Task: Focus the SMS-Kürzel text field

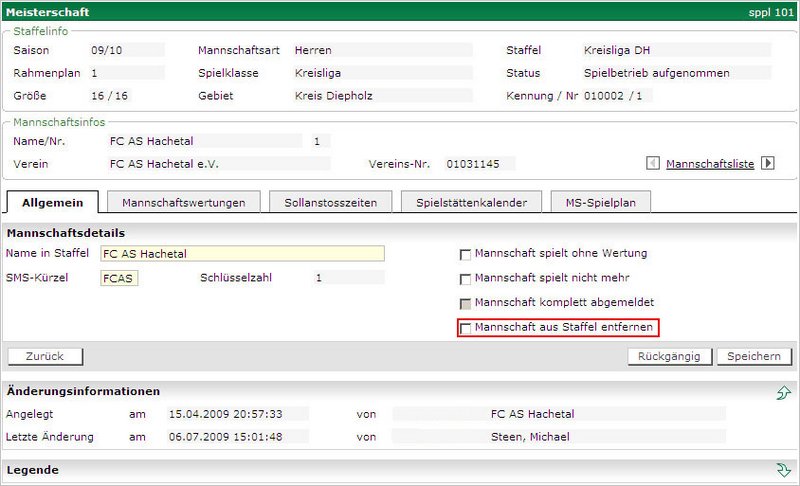Action: tap(120, 278)
